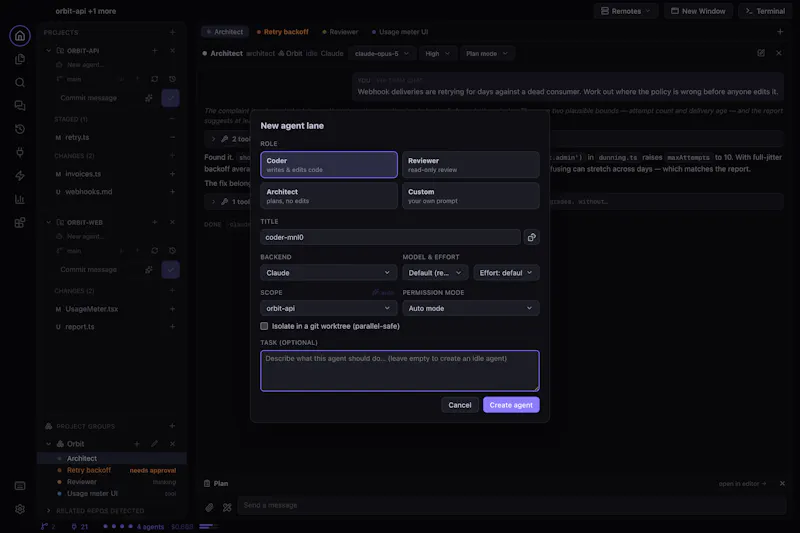Click Create agent button
The width and height of the screenshot is (800, 533).
pos(511,405)
